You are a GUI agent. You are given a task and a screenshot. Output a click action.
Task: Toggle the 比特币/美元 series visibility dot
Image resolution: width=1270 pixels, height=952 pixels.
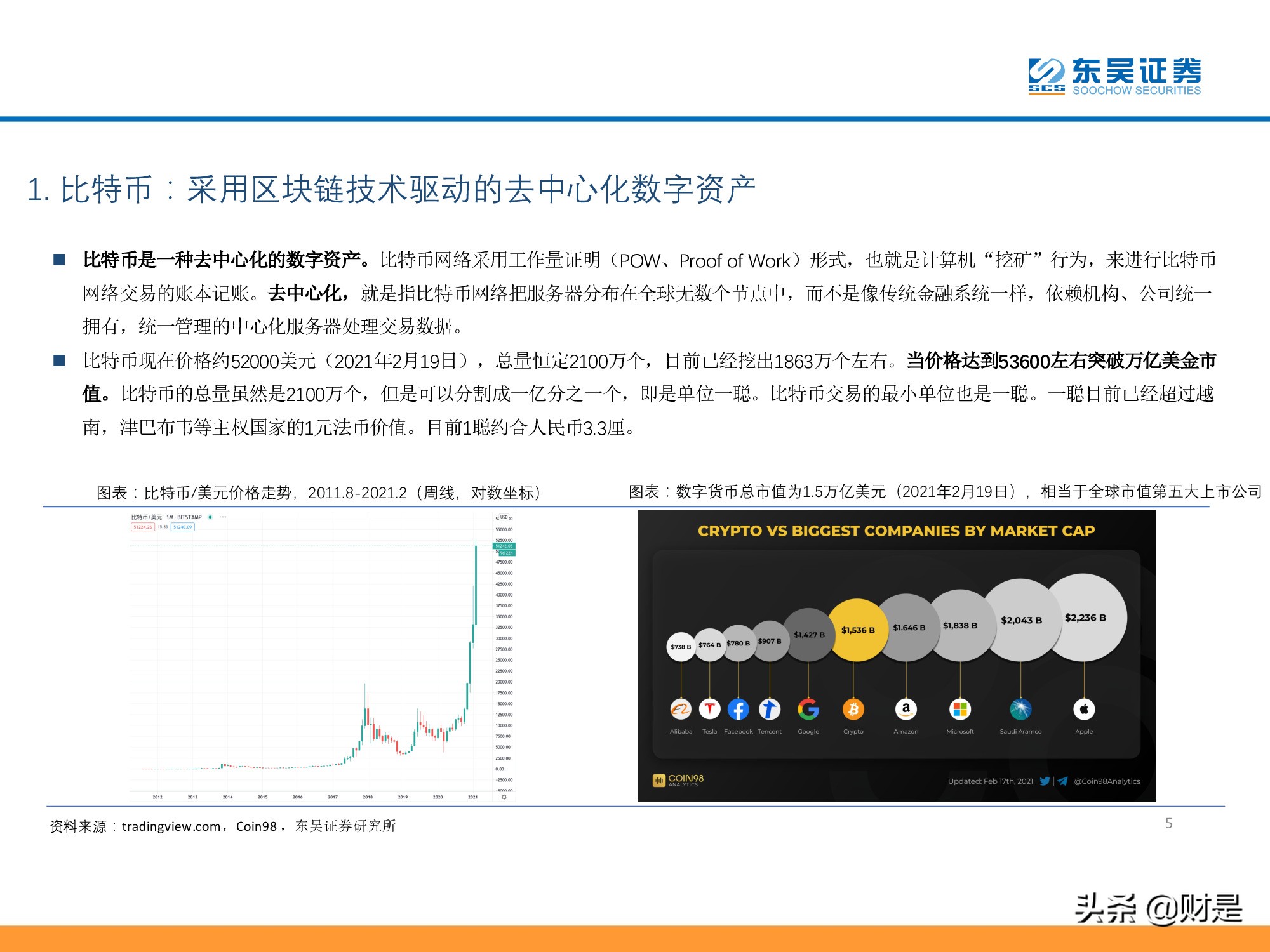210,517
